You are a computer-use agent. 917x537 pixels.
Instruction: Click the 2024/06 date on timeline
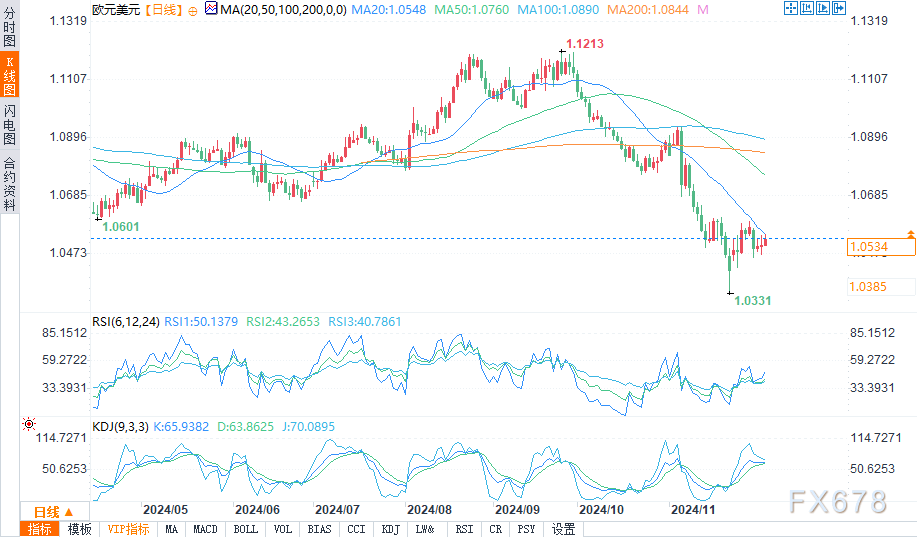pos(257,510)
